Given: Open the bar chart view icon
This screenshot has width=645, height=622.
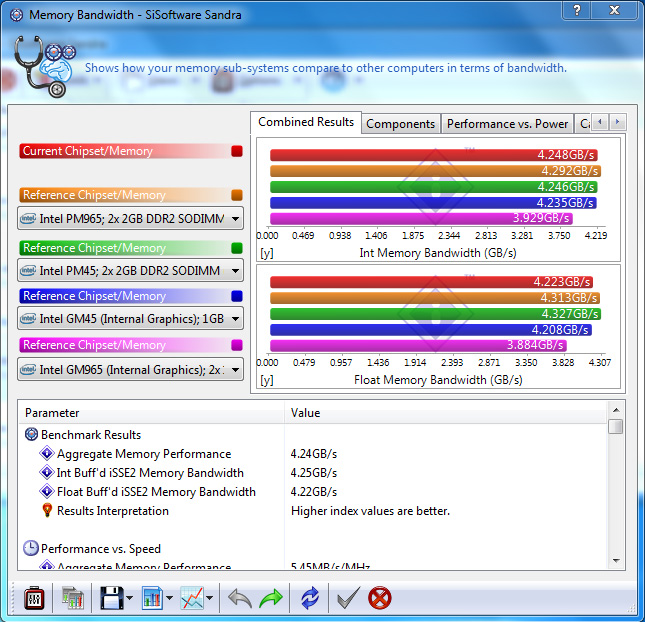Looking at the screenshot, I should [152, 598].
